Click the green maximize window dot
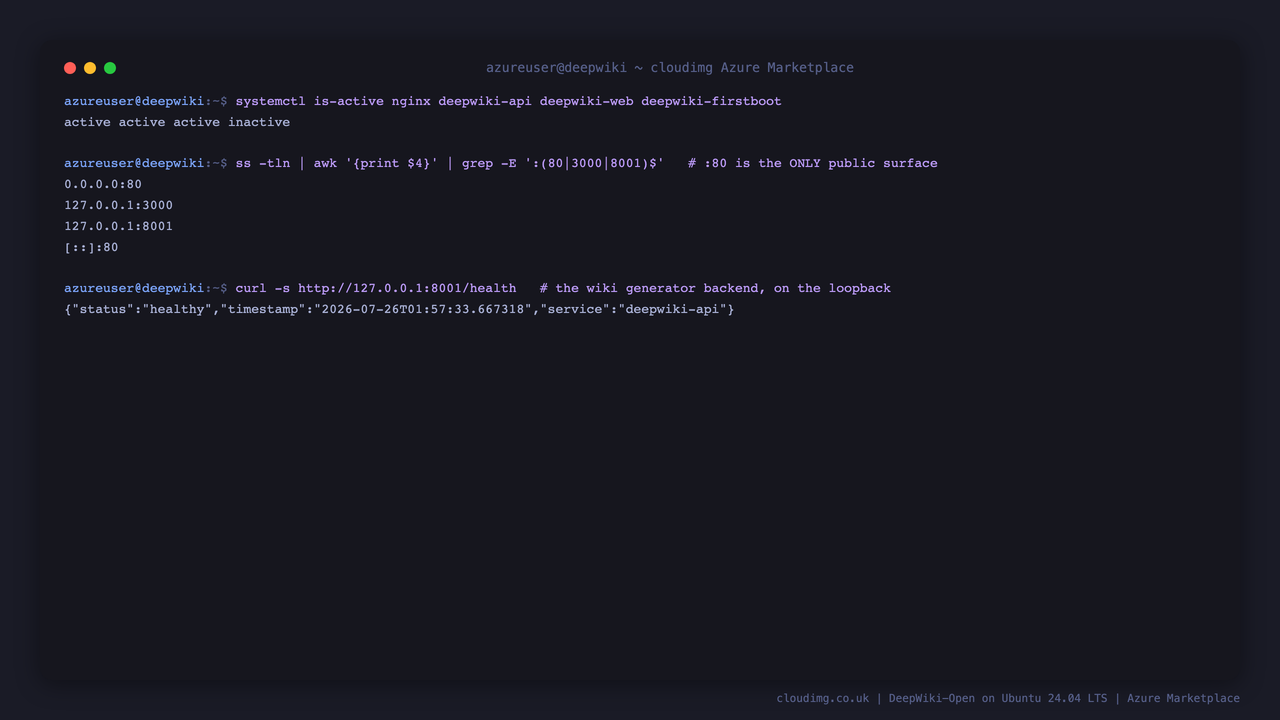This screenshot has width=1280, height=720. [x=110, y=68]
